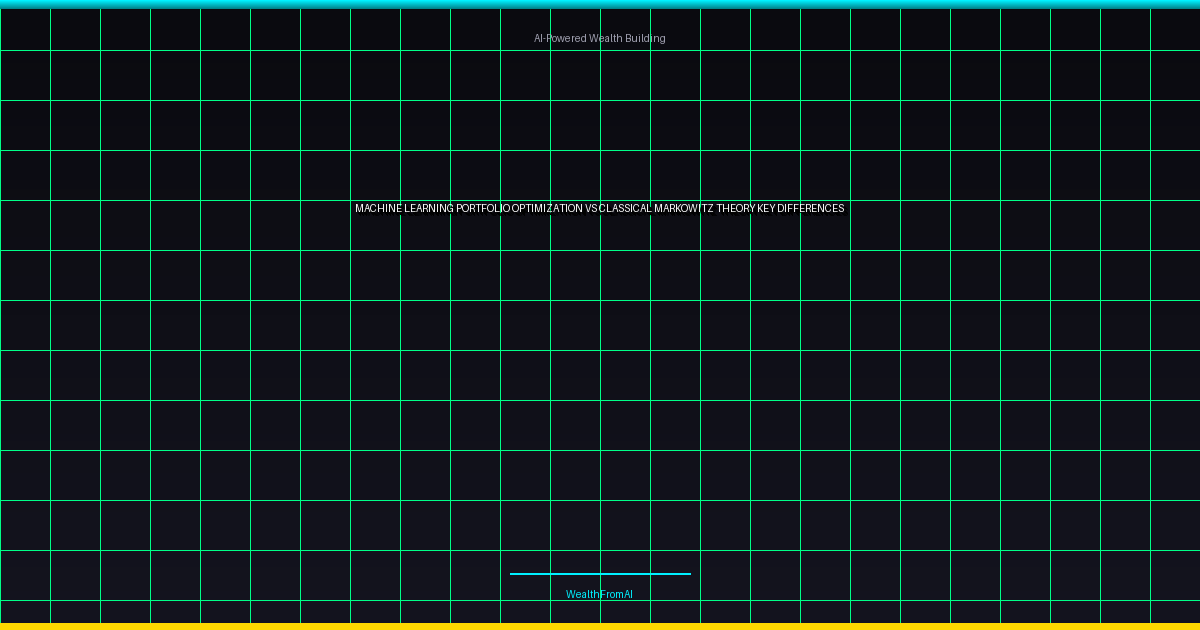Image resolution: width=1200 pixels, height=630 pixels.
Task: Click the word THEORY in the headline
Action: click(736, 208)
